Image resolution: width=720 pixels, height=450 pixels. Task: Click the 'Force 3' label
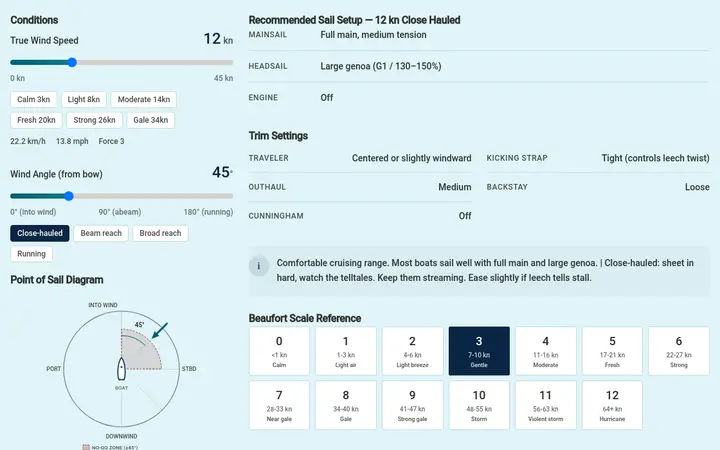pyautogui.click(x=111, y=141)
